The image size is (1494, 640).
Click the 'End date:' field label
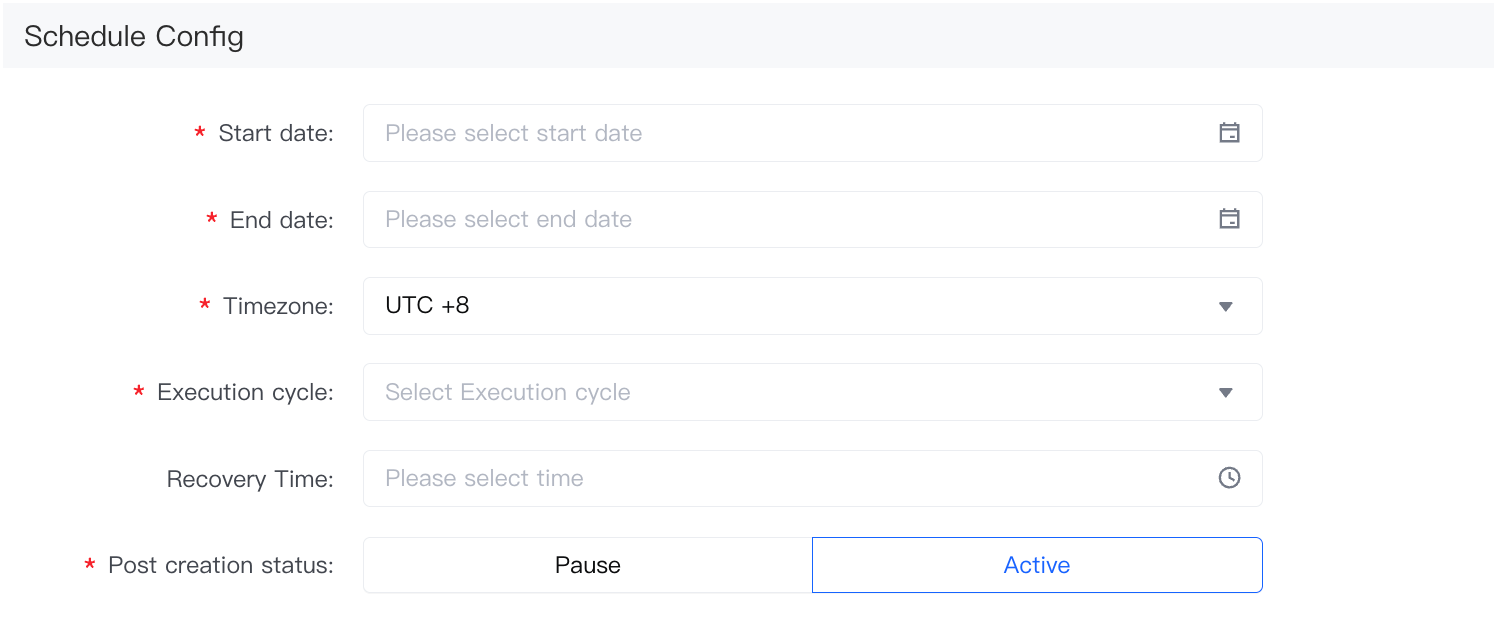[x=281, y=219]
